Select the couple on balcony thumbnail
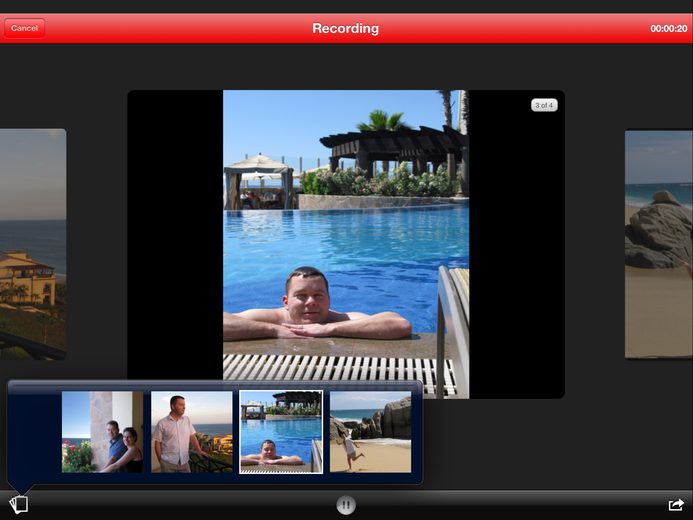Viewport: 693px width, 520px height. (103, 432)
